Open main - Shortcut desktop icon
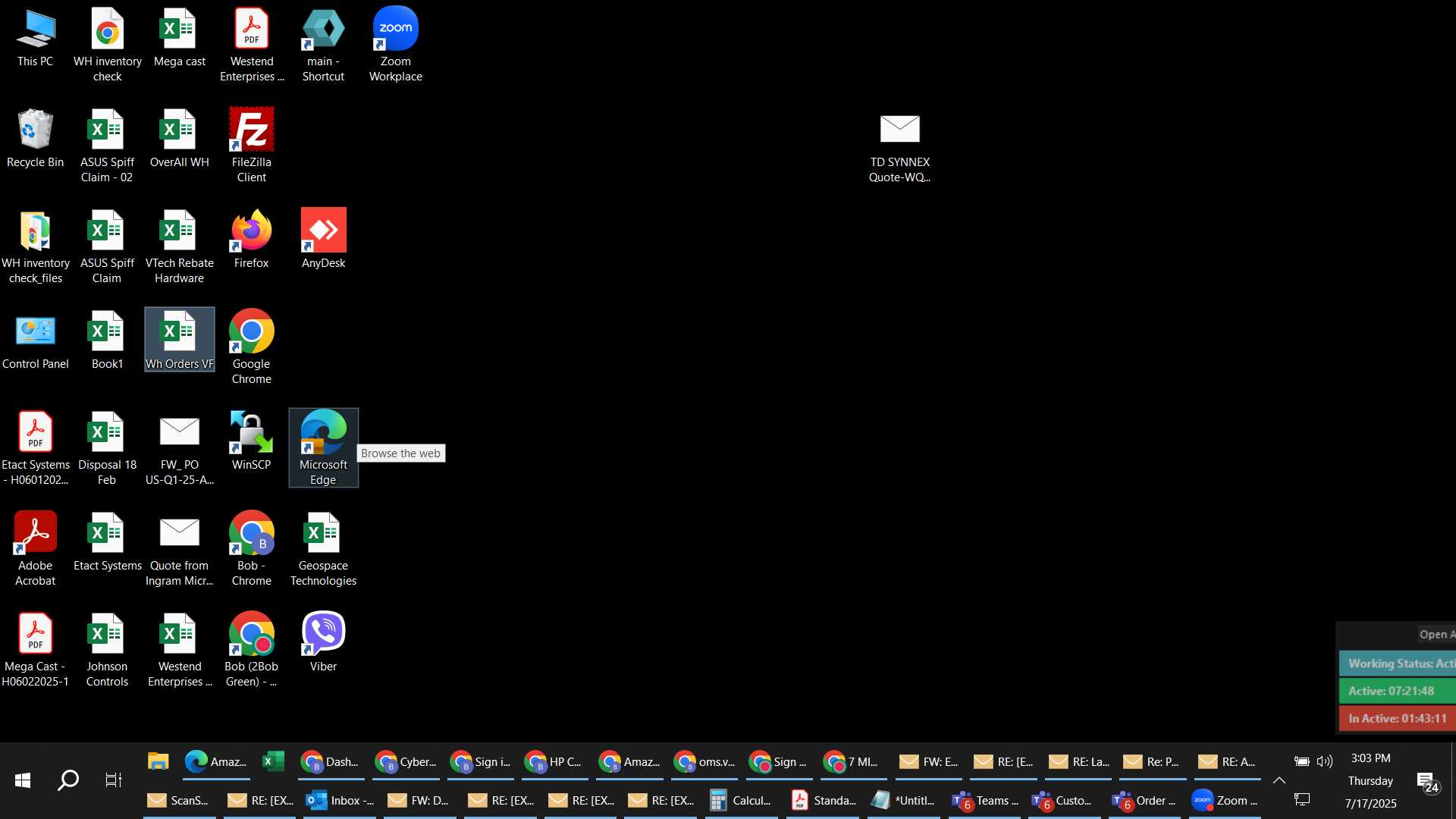 (323, 45)
